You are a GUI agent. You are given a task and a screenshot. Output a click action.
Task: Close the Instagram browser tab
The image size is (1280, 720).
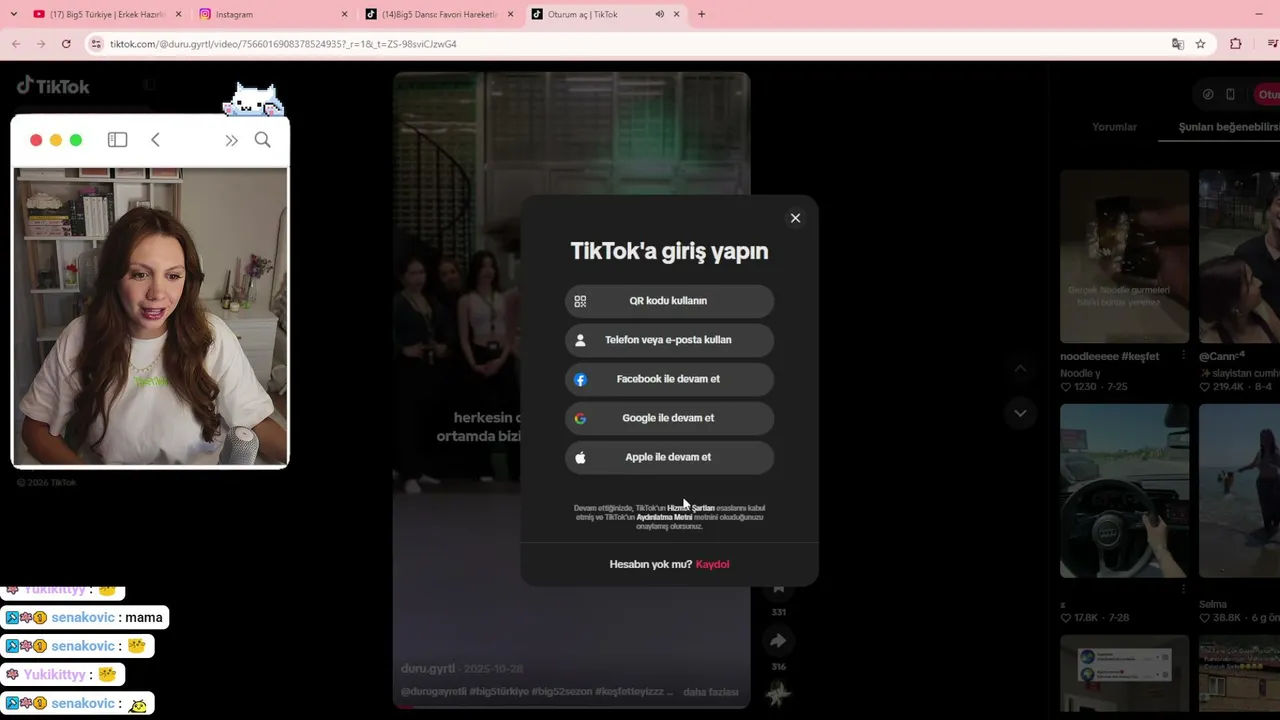[x=345, y=14]
